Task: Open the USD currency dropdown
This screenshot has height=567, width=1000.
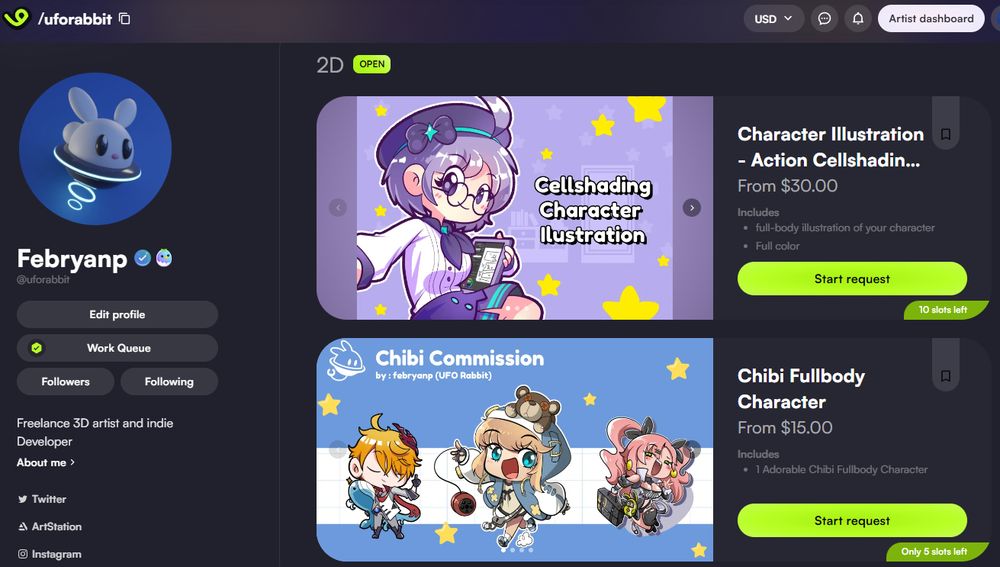Action: coord(774,18)
